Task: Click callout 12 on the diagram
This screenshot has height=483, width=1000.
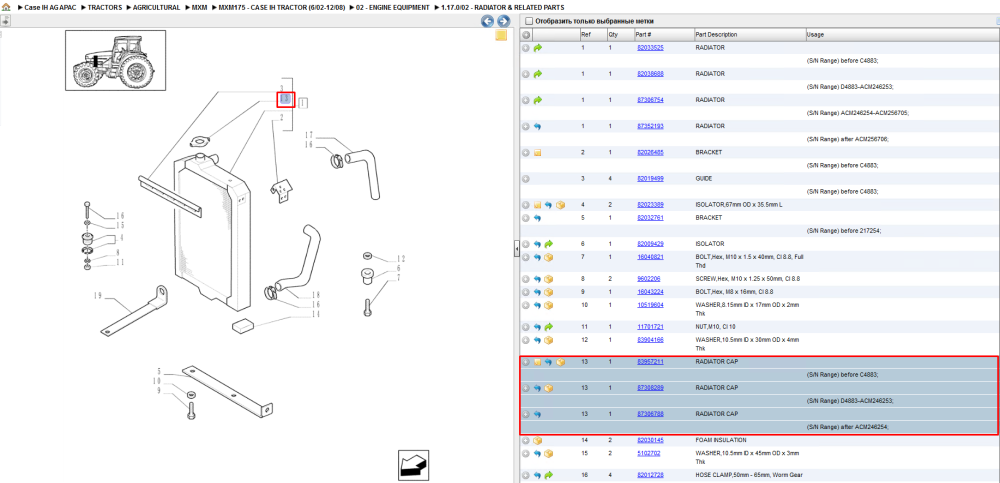Action: coord(401,259)
